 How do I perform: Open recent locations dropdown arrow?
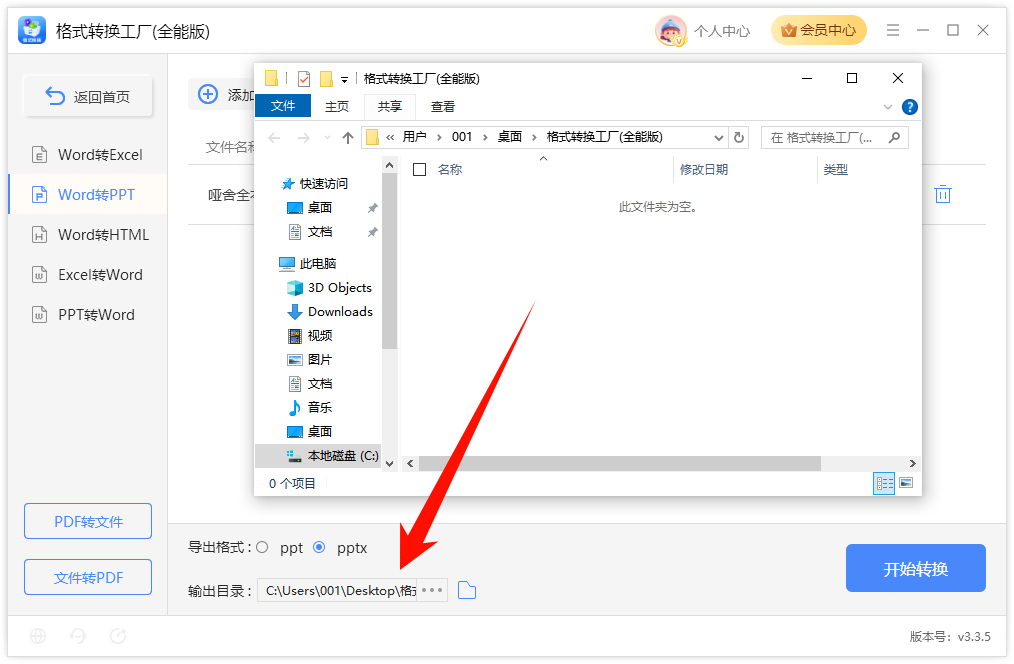tap(327, 138)
